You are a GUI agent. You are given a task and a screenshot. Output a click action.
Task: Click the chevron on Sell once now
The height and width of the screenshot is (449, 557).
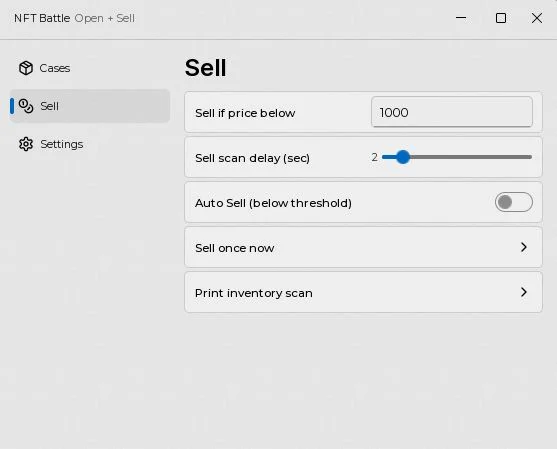[524, 247]
